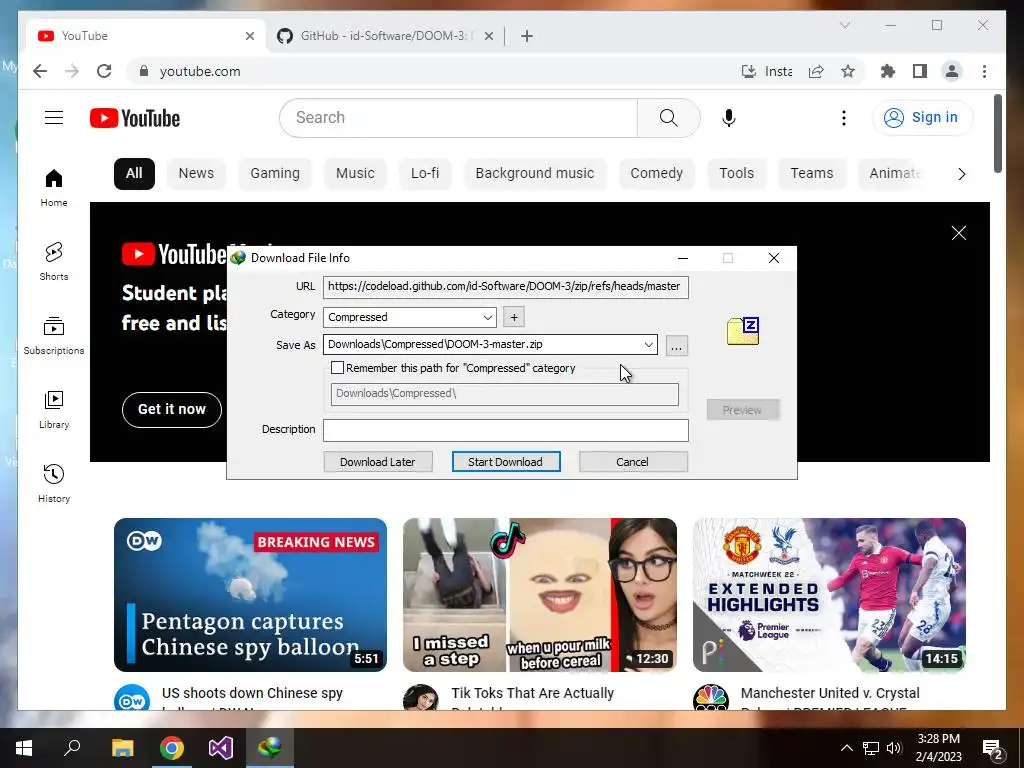Screen dimensions: 1024x768
Task: Show more category chips with right arrow
Action: [x=961, y=174]
